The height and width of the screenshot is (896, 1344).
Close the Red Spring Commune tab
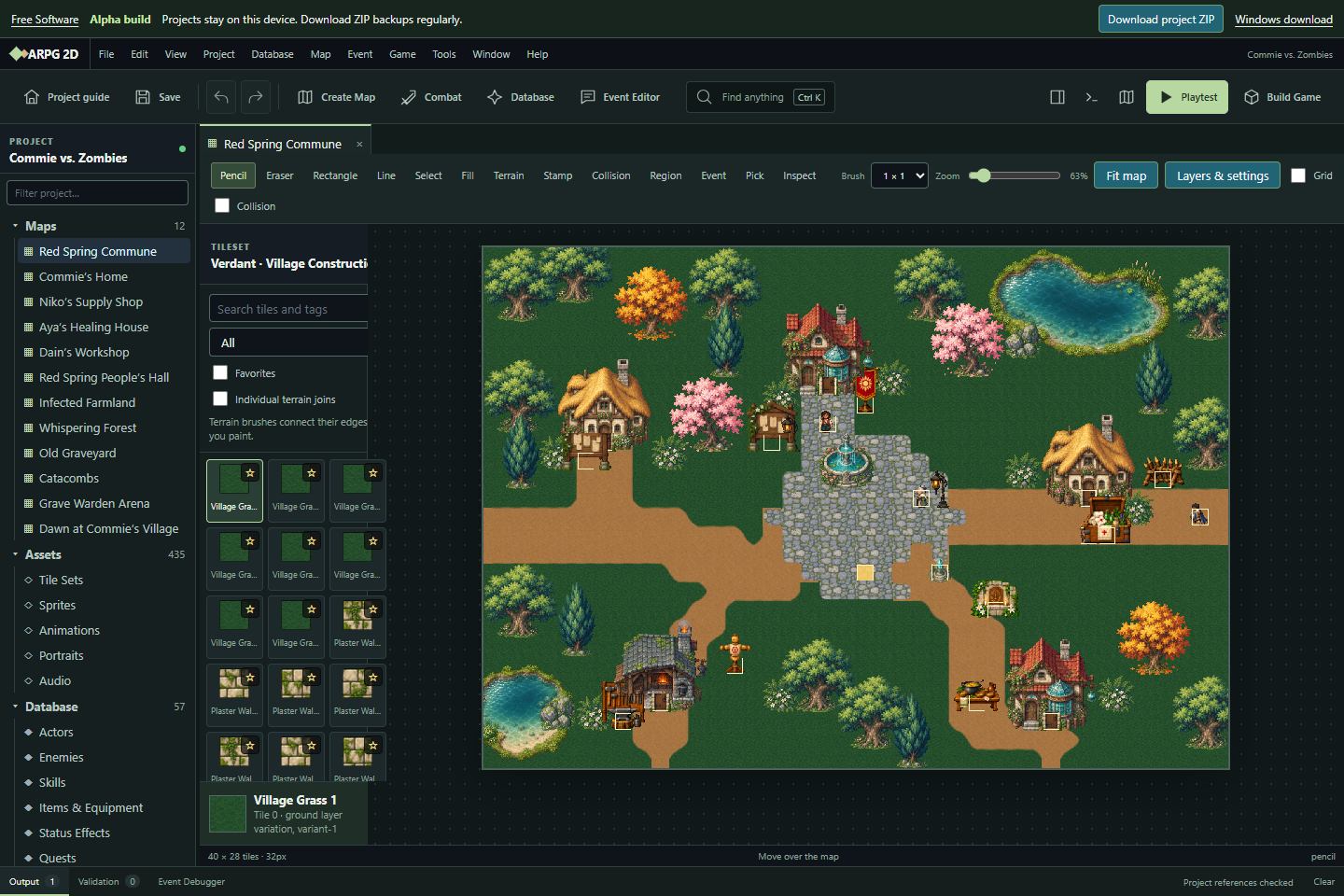click(359, 144)
